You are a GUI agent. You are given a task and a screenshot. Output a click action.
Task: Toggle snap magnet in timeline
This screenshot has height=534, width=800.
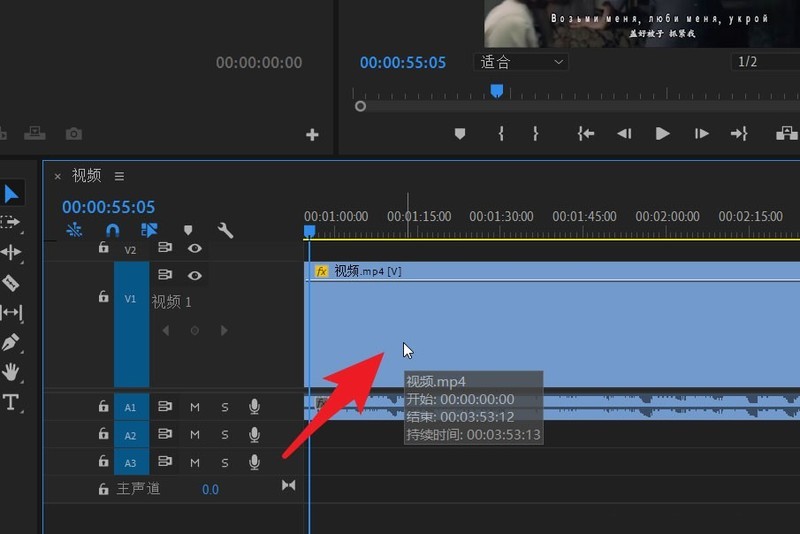point(112,230)
